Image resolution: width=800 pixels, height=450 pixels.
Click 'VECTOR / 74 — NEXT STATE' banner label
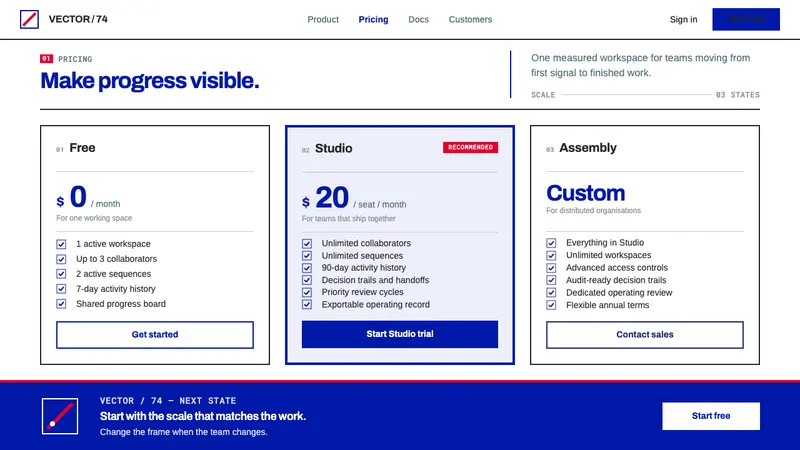tap(168, 401)
